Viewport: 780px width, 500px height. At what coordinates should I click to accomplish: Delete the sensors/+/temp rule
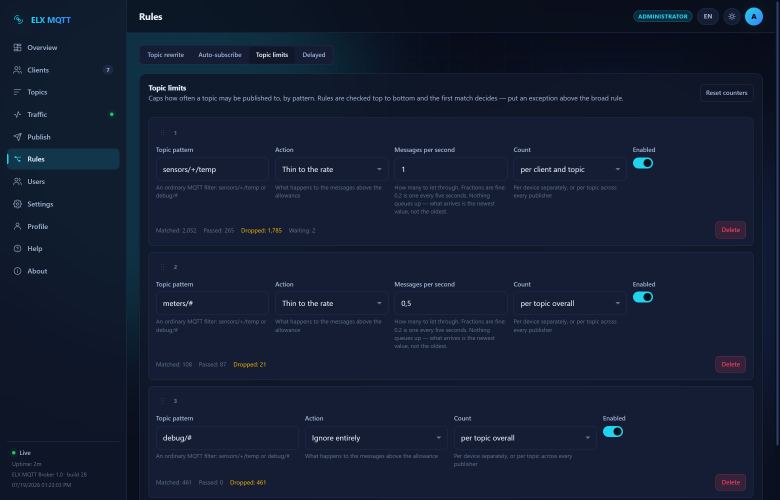[x=730, y=230]
